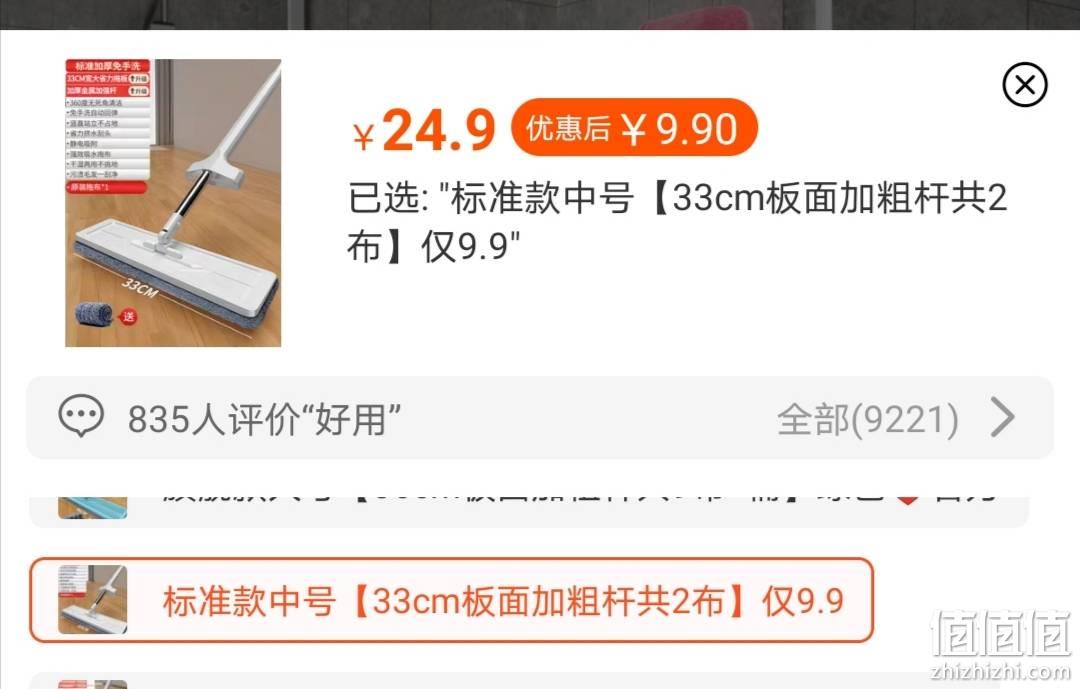Click the chevron arrow beside 全部(9221)
Viewport: 1080px width, 689px height.
pos(1003,418)
